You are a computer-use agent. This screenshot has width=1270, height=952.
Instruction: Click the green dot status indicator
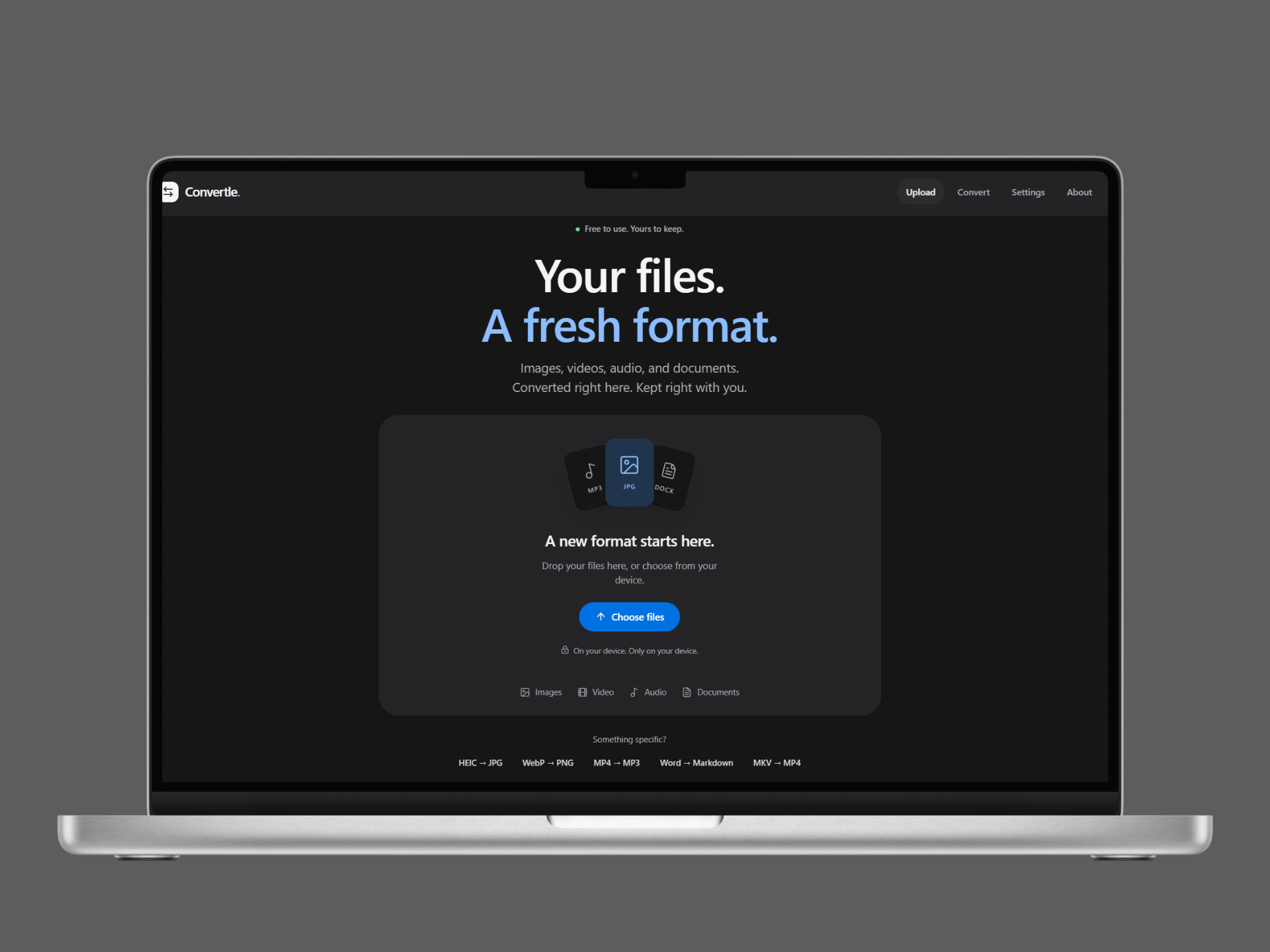click(577, 229)
